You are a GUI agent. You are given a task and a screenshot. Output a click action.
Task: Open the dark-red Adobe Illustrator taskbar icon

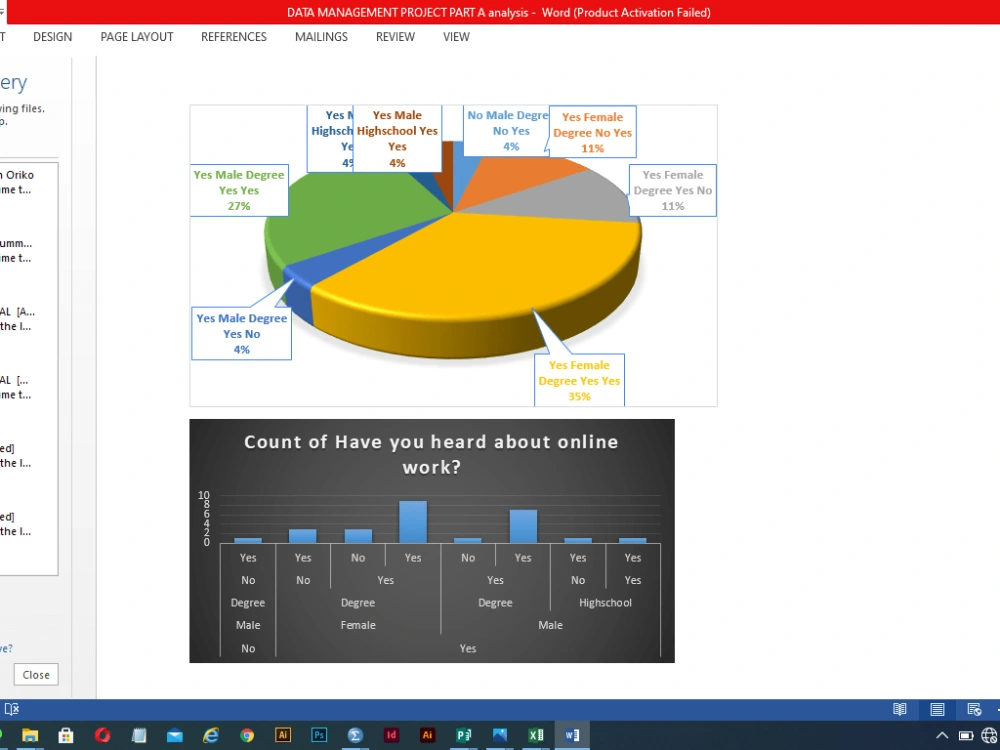click(427, 735)
